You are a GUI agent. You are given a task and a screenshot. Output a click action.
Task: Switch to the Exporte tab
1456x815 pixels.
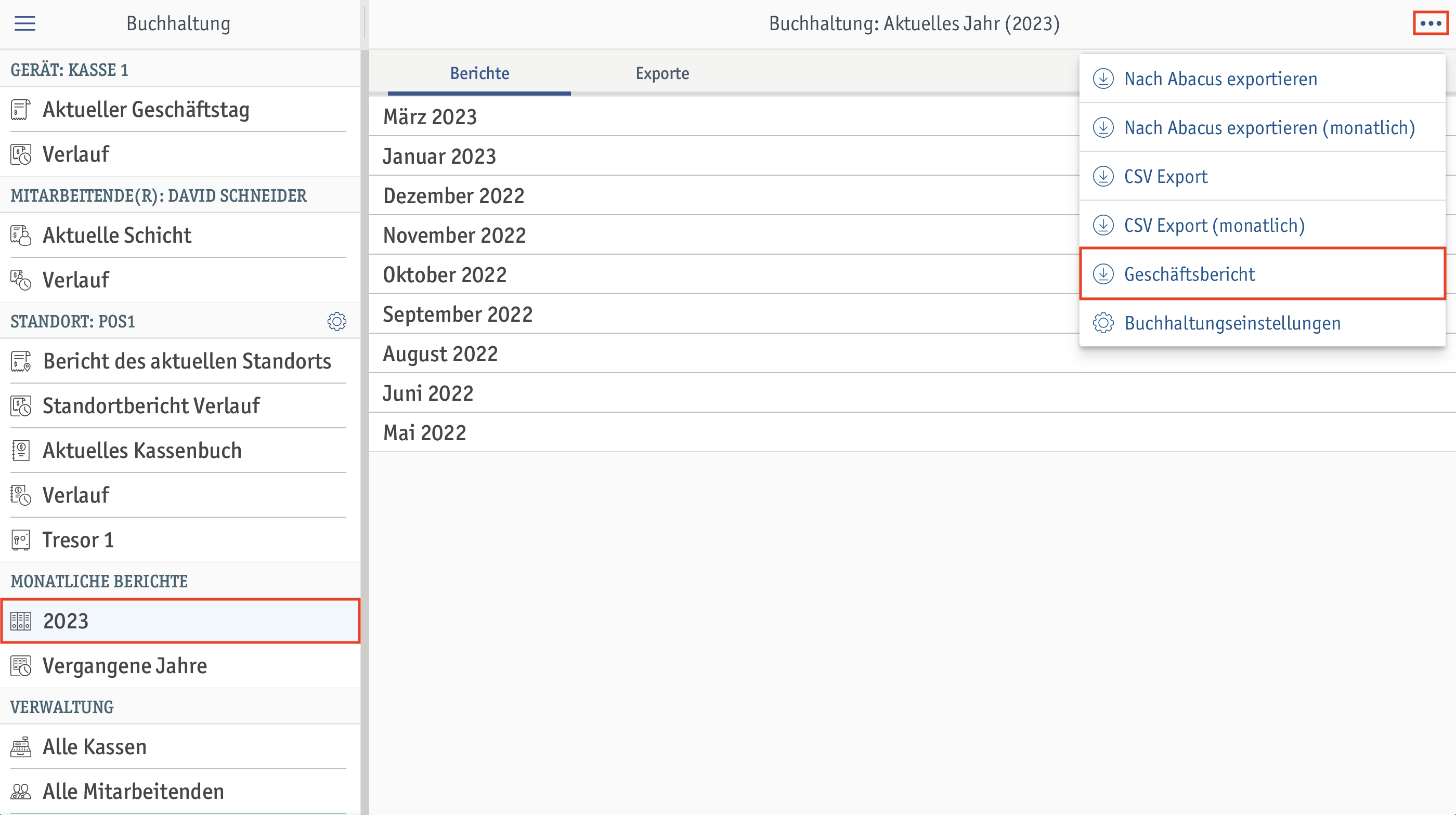662,73
